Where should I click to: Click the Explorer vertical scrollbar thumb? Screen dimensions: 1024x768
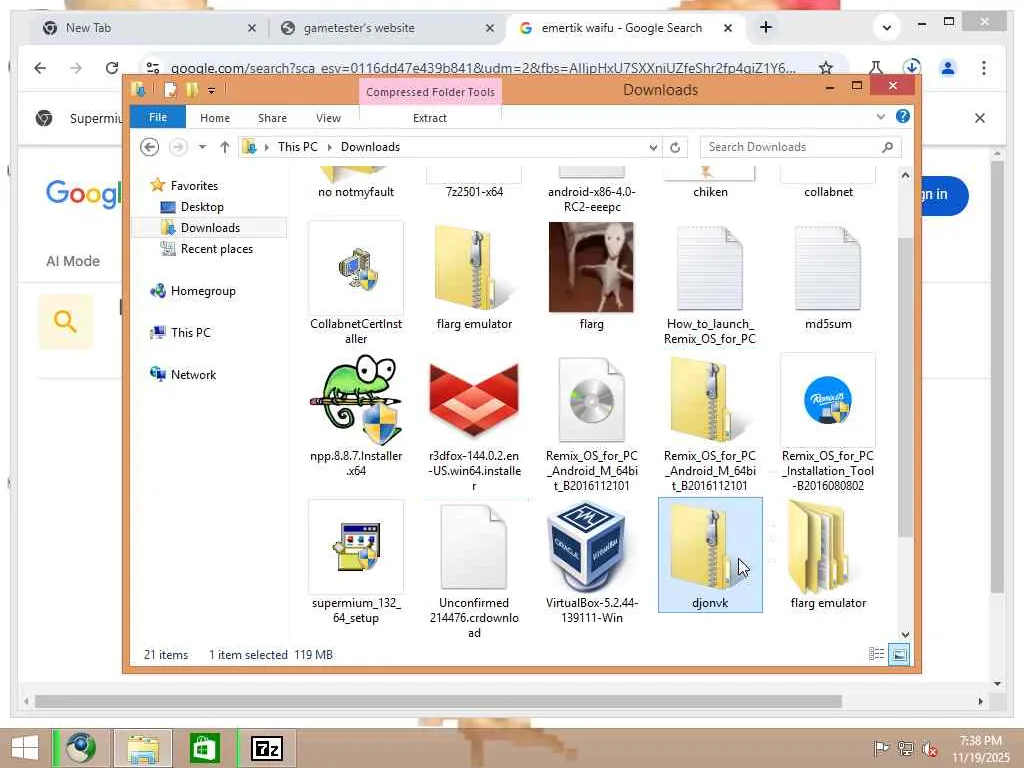(904, 387)
